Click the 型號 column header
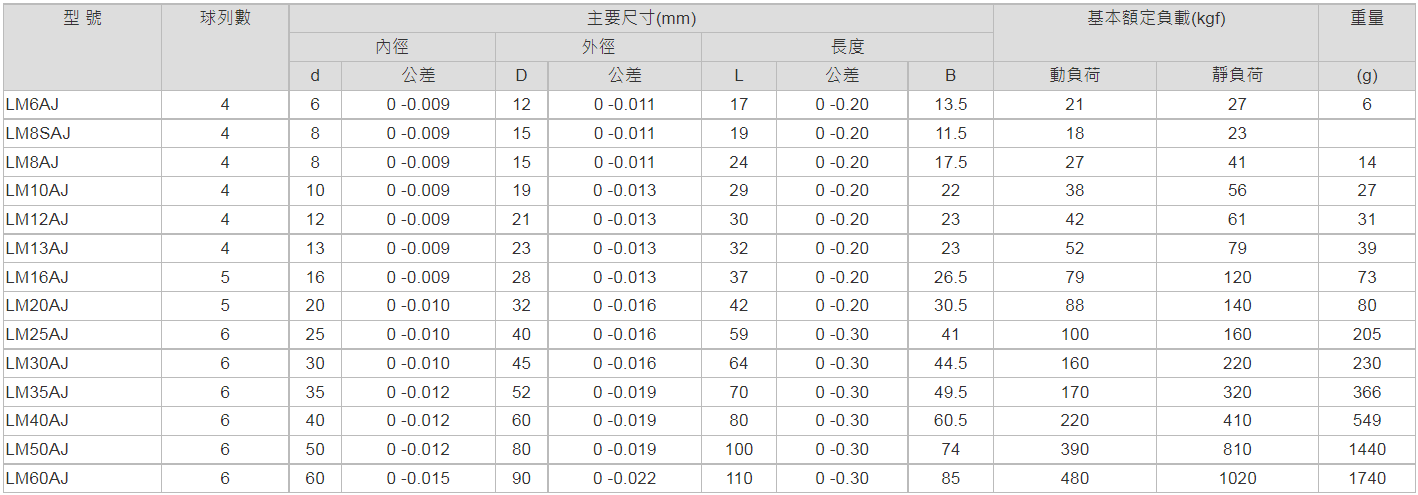This screenshot has width=1418, height=495. coord(82,18)
